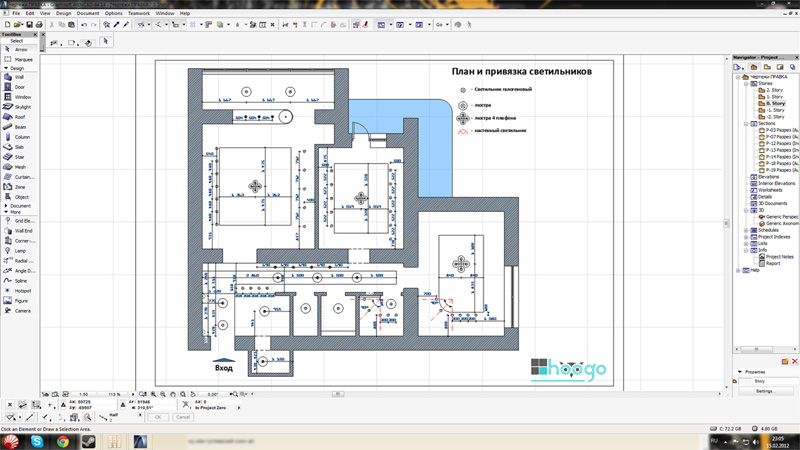Expand the Document section in Toolbox
Image resolution: width=800 pixels, height=450 pixels.
pyautogui.click(x=6, y=206)
